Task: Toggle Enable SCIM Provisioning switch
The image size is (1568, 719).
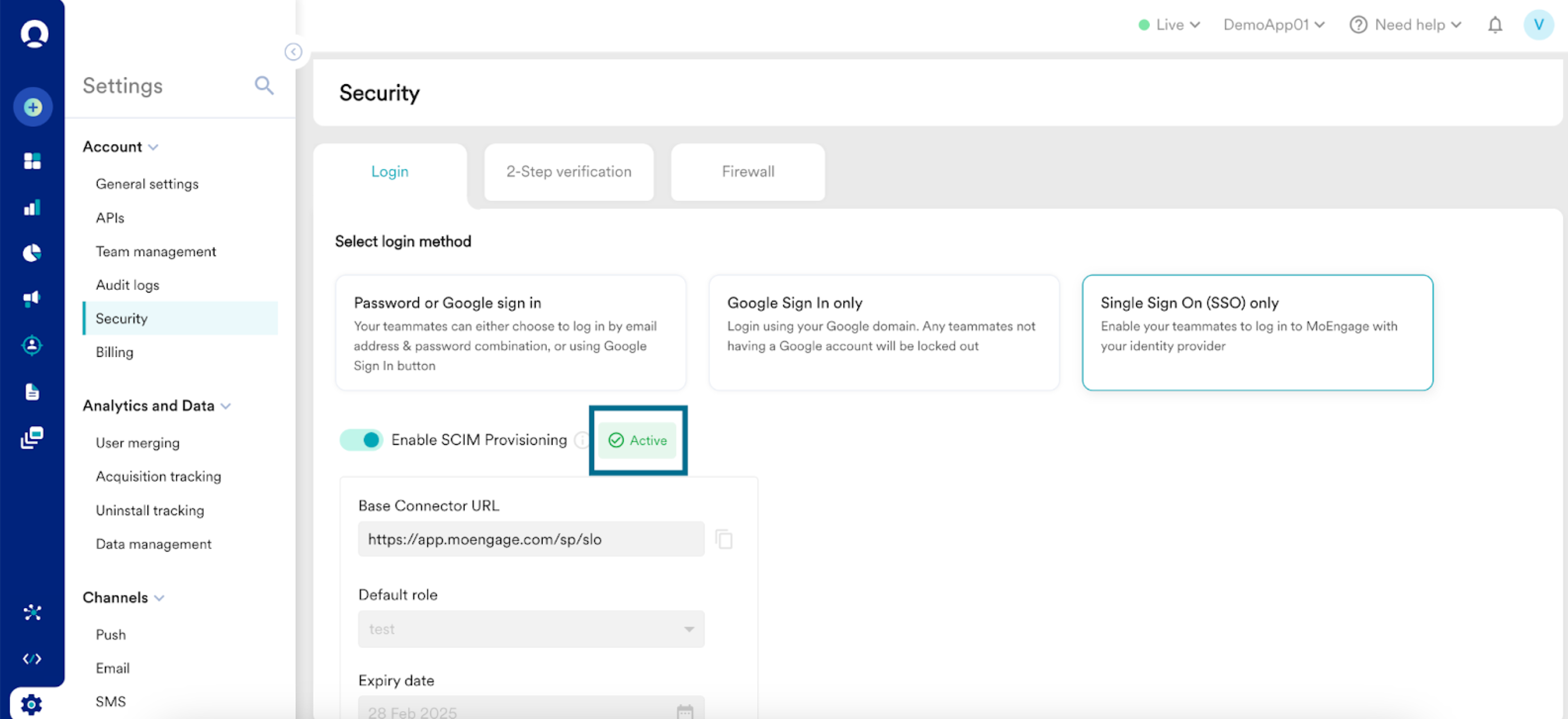Action: [361, 440]
